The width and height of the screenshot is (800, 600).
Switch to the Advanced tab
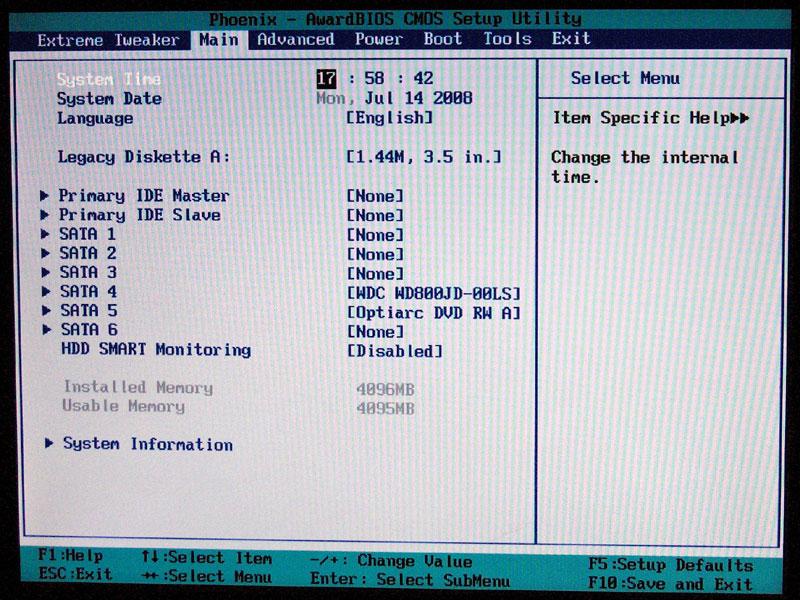coord(296,39)
